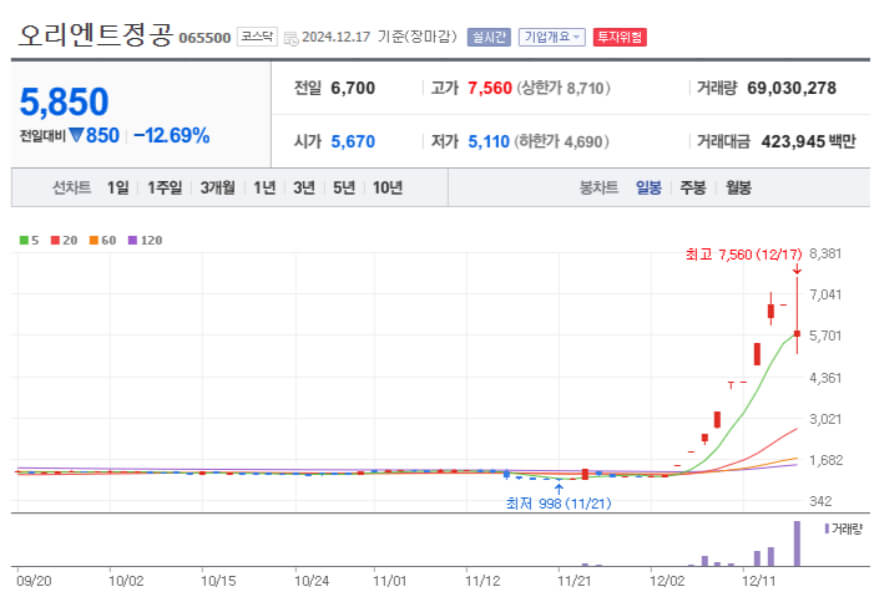Screen dimensions: 880x600
Task: Open the 기업개요 dropdown
Action: click(552, 37)
